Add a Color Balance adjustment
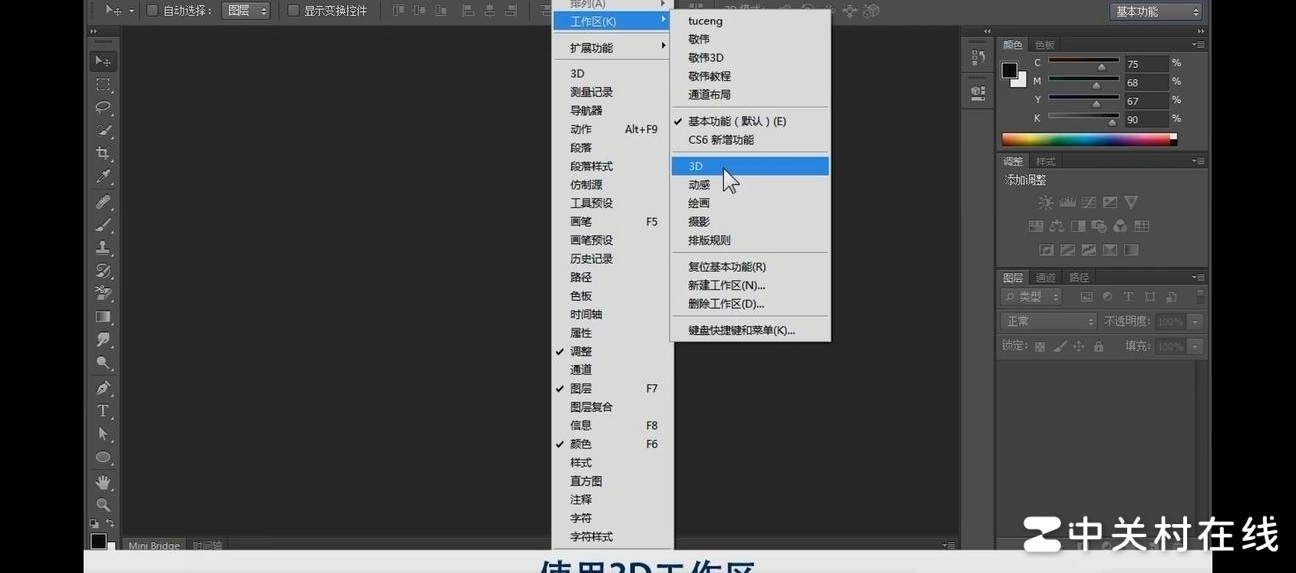This screenshot has width=1296, height=573. pyautogui.click(x=1057, y=226)
